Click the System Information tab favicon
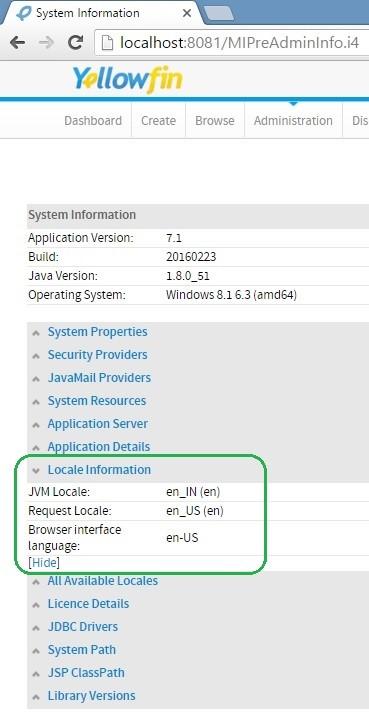The width and height of the screenshot is (369, 720). click(23, 13)
